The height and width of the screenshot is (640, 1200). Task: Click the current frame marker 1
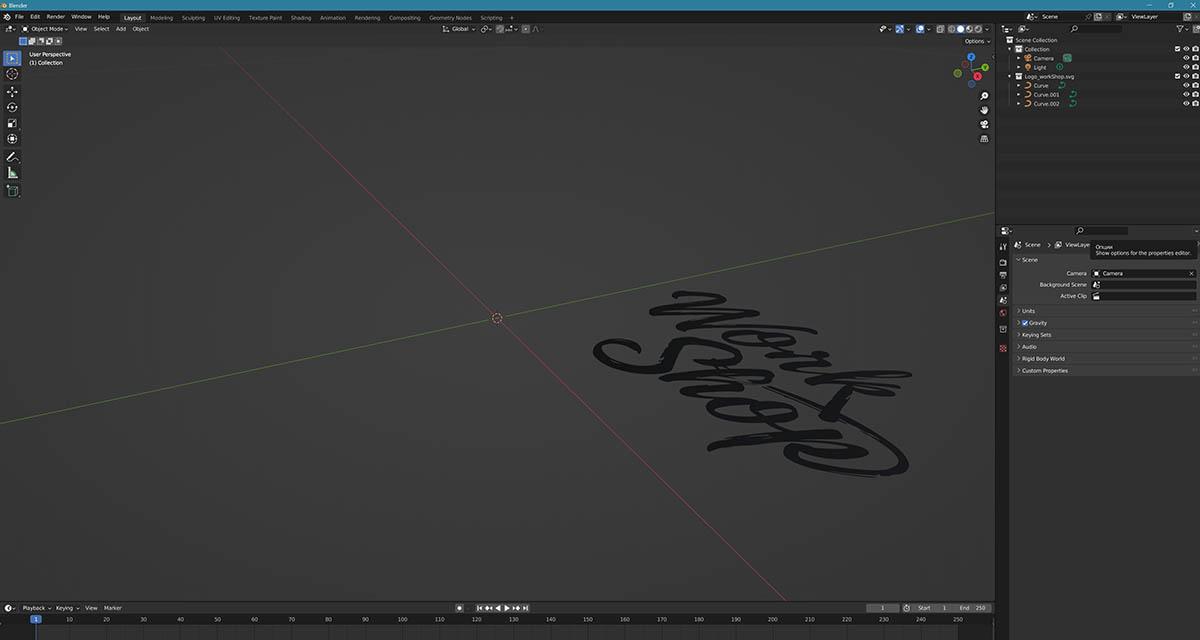click(x=36, y=620)
